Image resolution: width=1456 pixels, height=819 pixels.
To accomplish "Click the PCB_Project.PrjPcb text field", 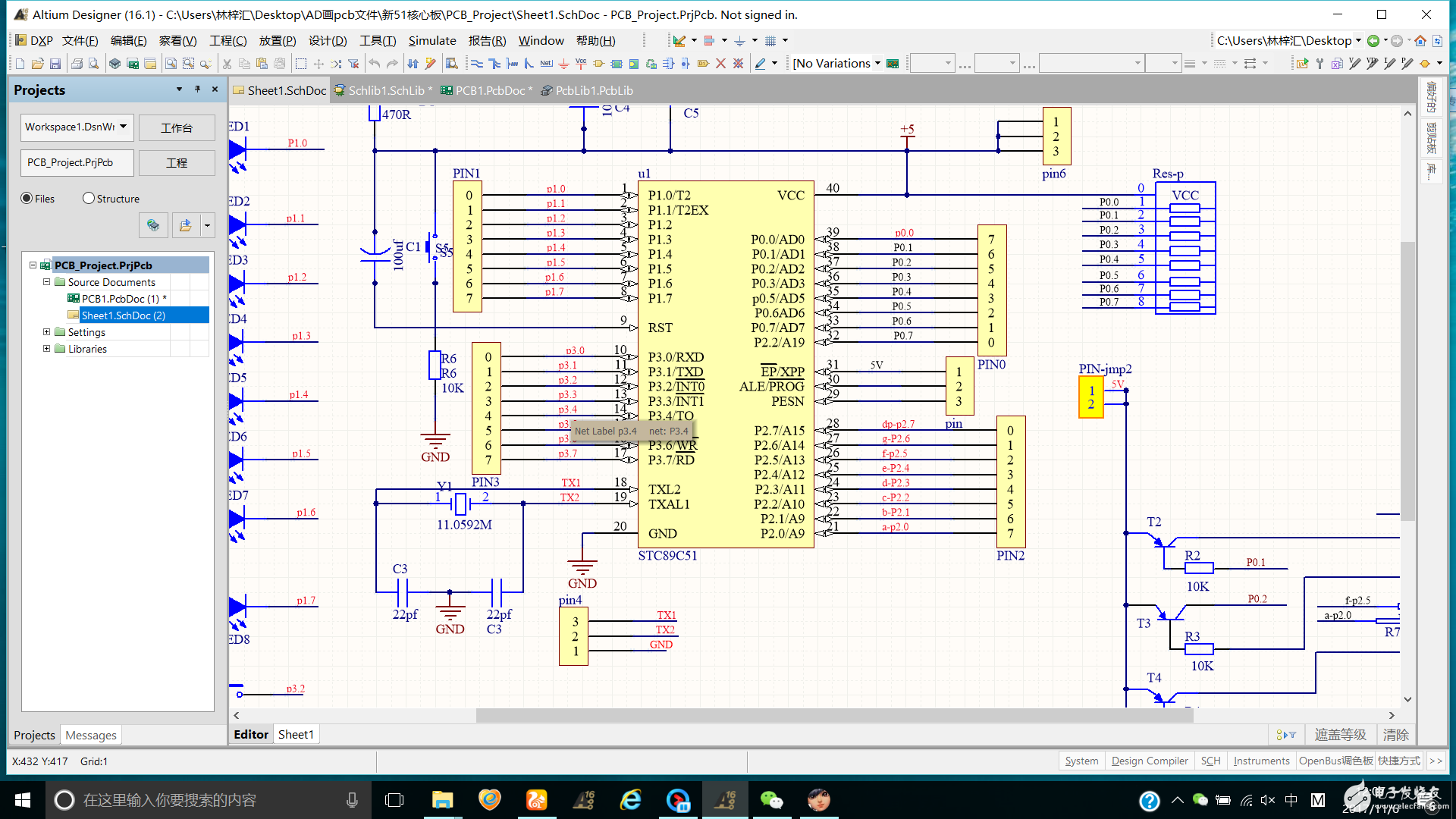I will 77,162.
